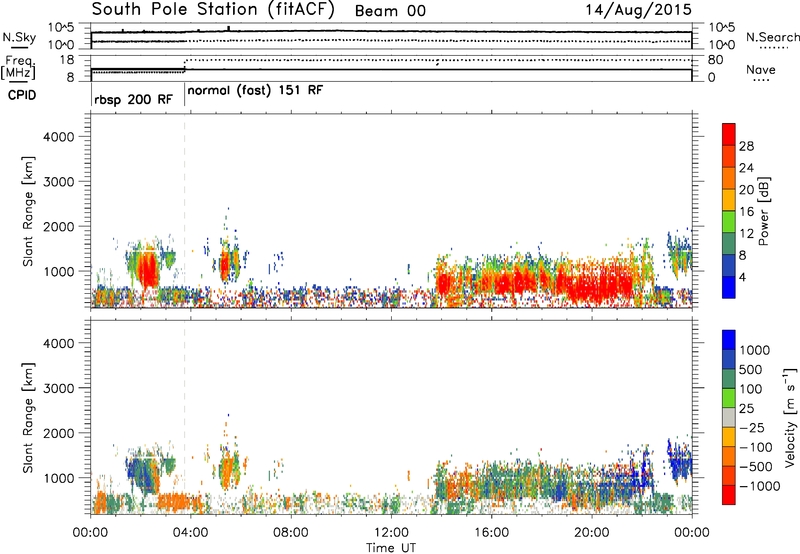Click the 3000 tick in velocity panel

click(58, 388)
